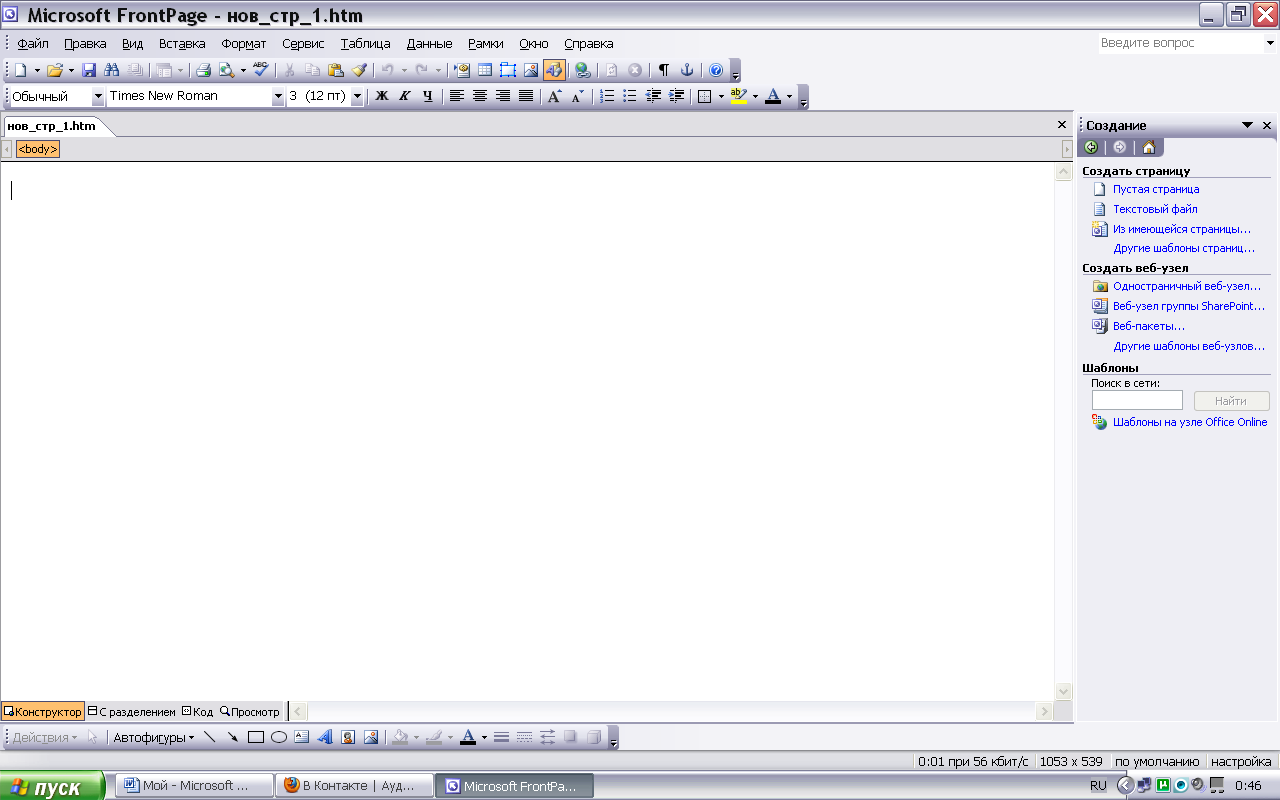Insert WordArt from drawing toolbar
The width and height of the screenshot is (1280, 800).
tap(325, 737)
